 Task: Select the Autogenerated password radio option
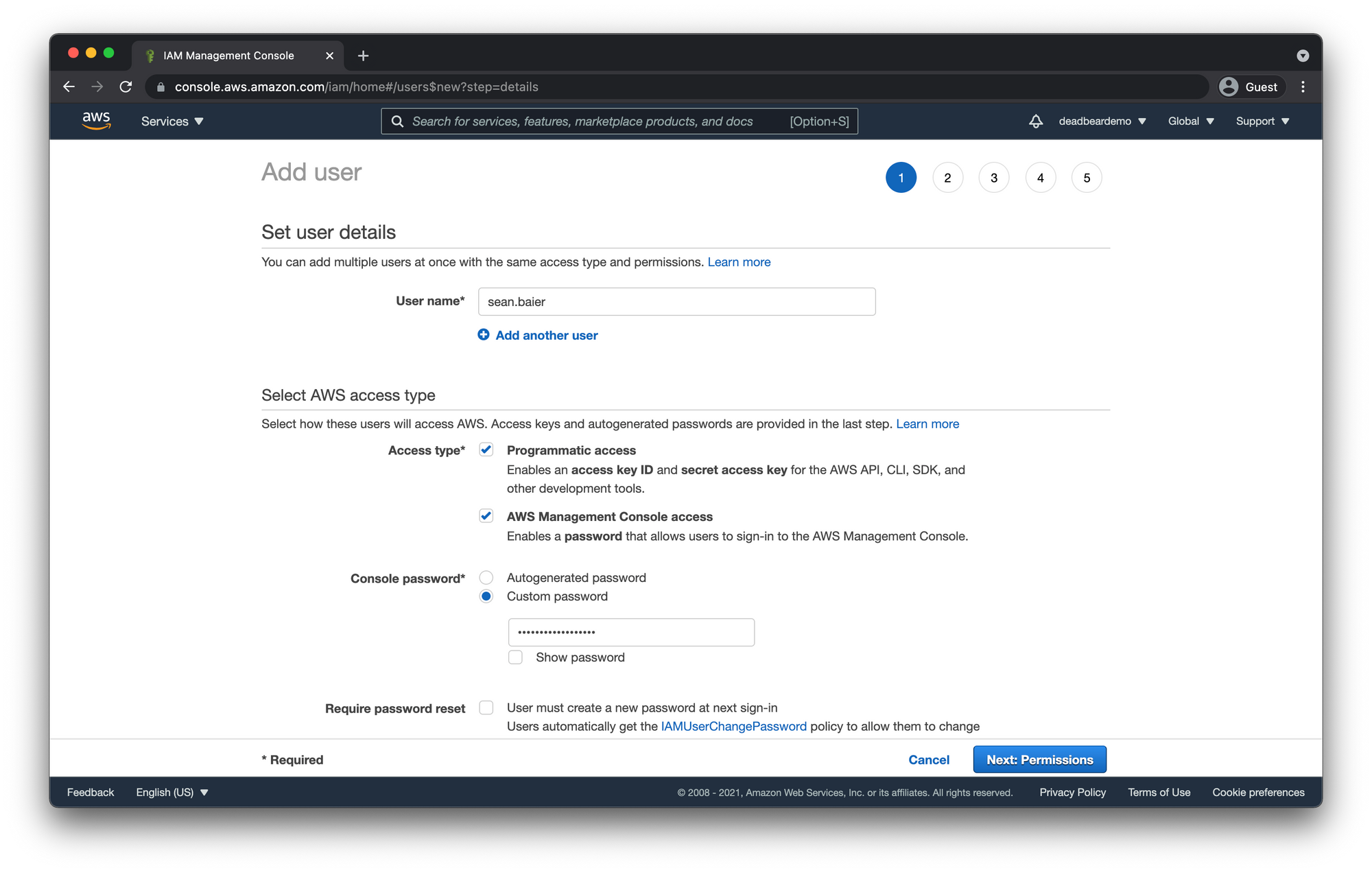pyautogui.click(x=486, y=577)
